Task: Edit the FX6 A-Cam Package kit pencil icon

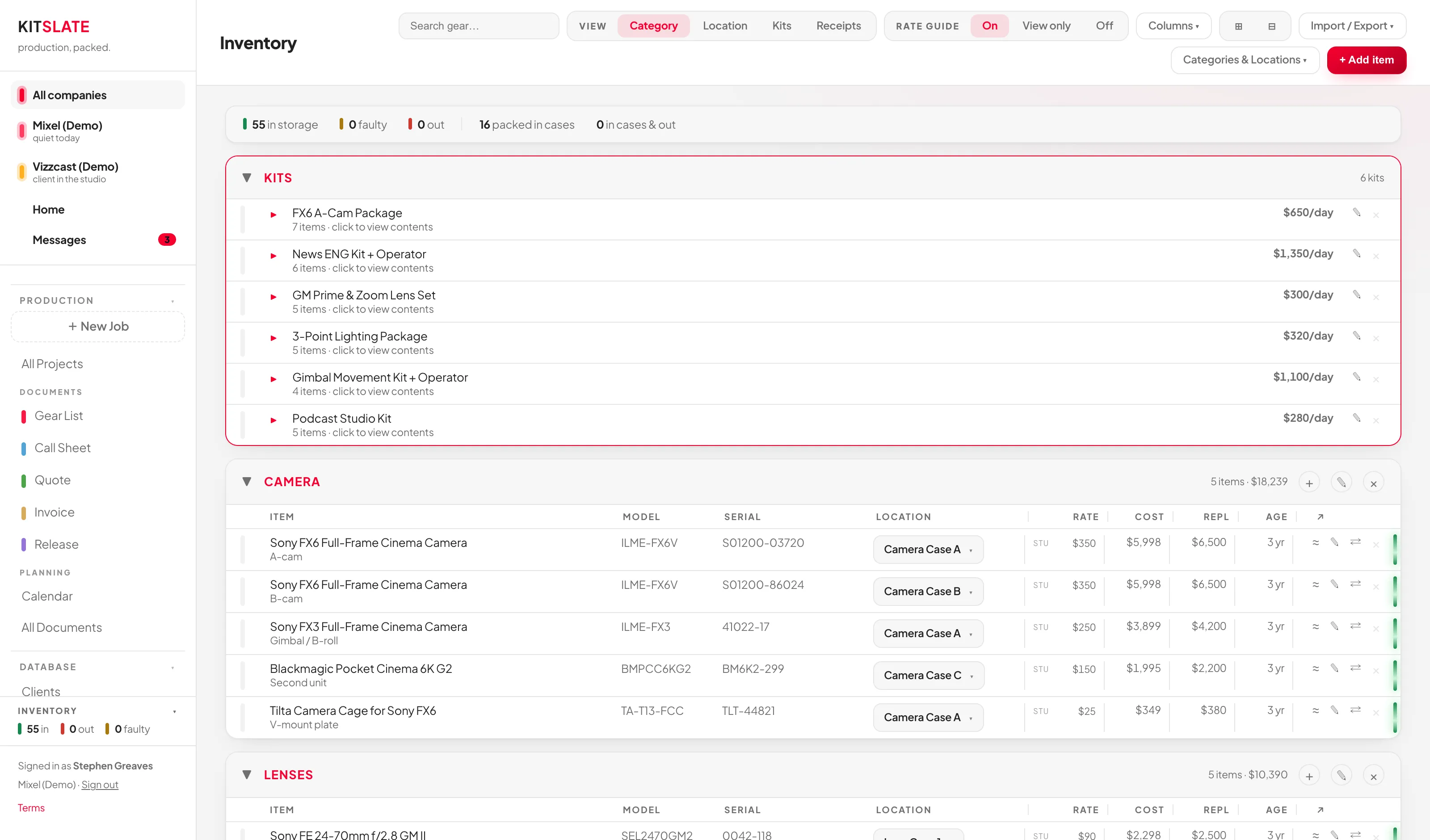Action: click(1356, 212)
